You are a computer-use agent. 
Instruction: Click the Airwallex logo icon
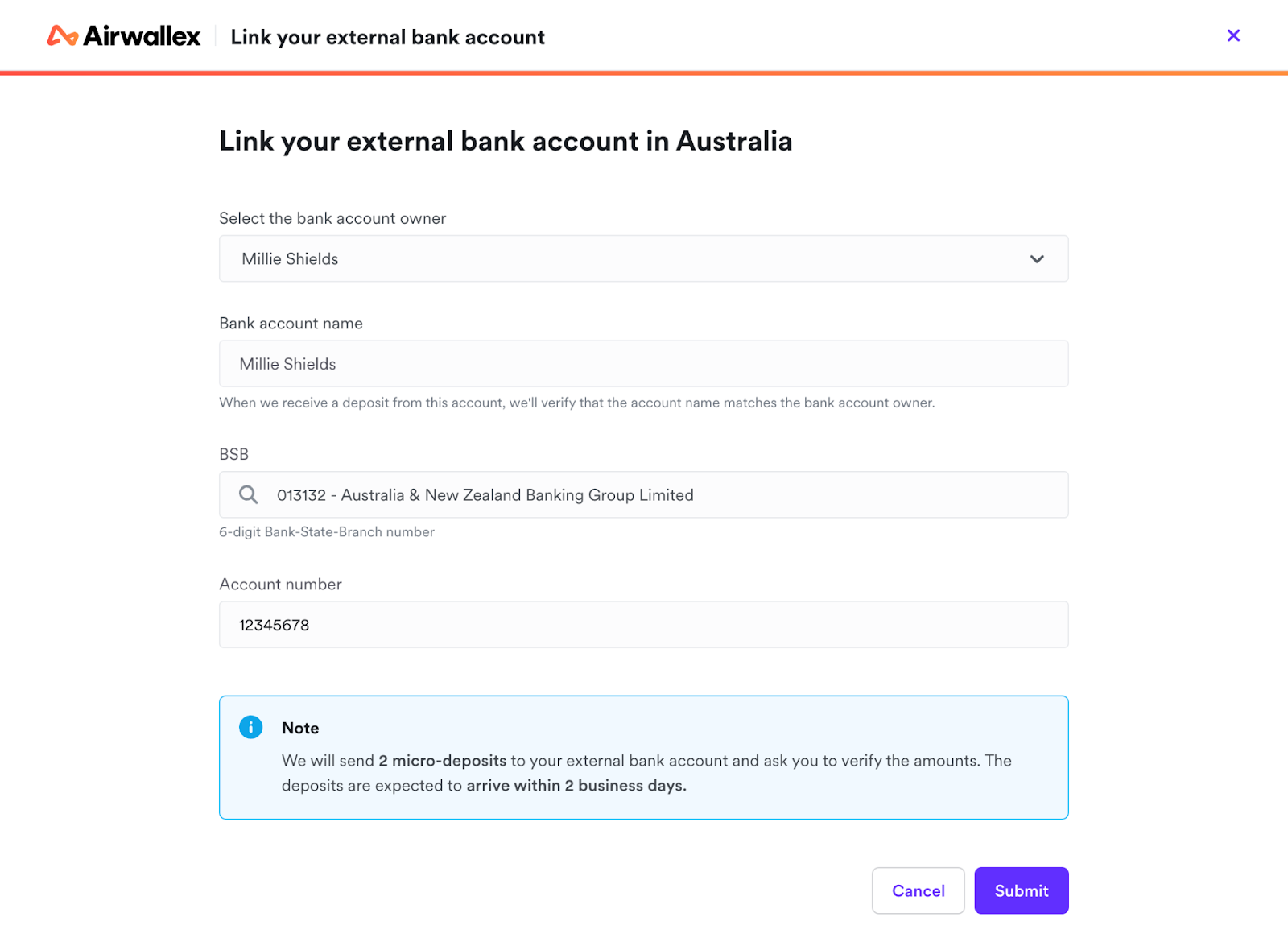point(62,36)
